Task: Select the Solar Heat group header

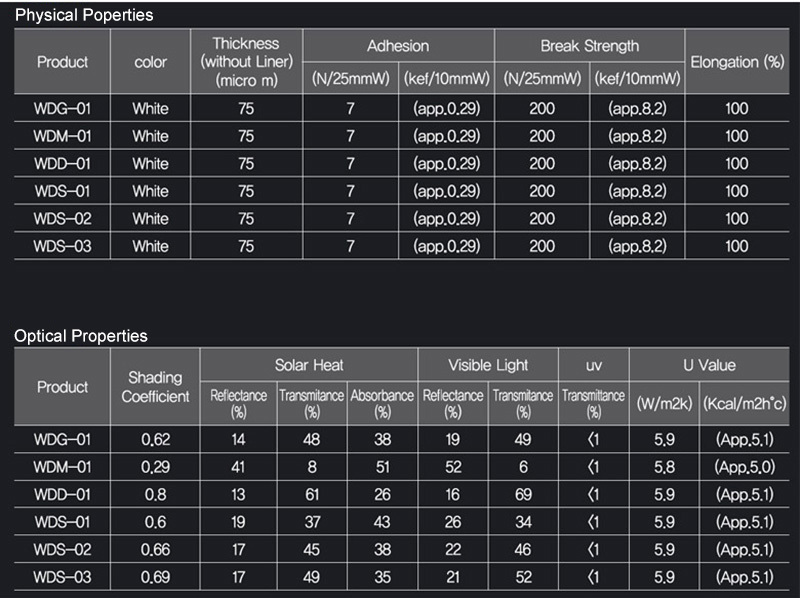Action: click(309, 365)
